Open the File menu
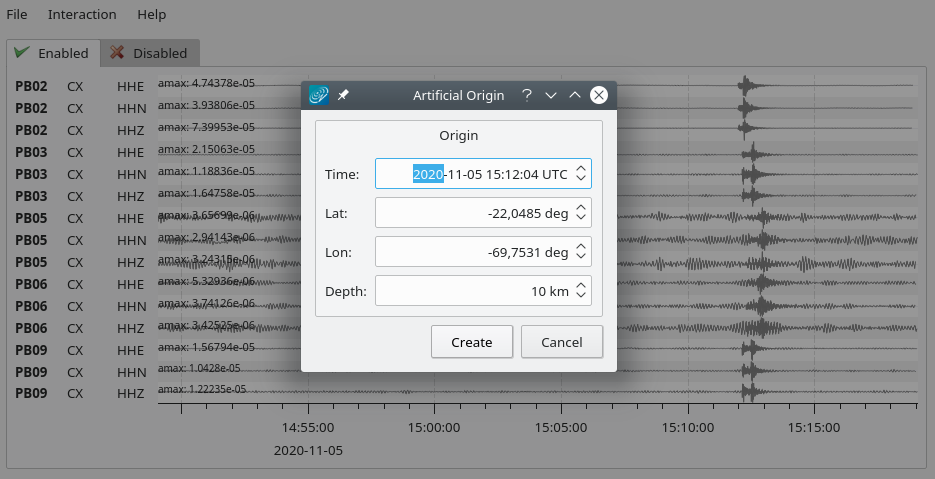 [x=17, y=15]
